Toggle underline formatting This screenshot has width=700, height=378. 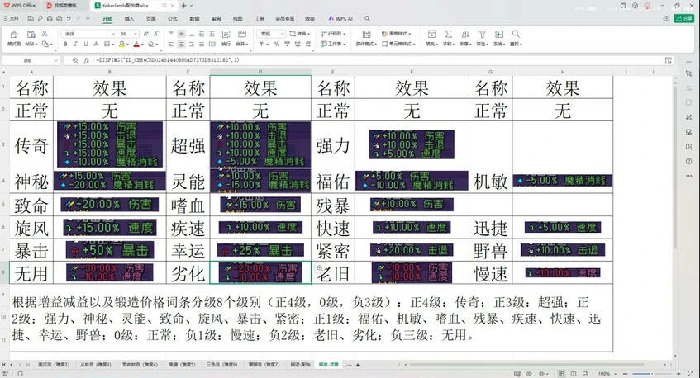[x=85, y=44]
